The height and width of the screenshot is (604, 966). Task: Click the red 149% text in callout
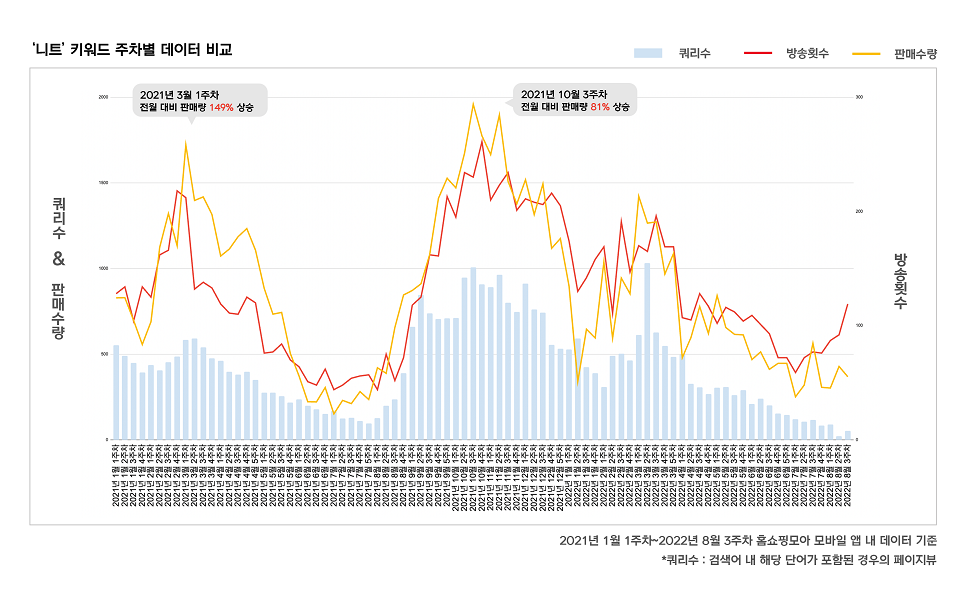point(221,107)
